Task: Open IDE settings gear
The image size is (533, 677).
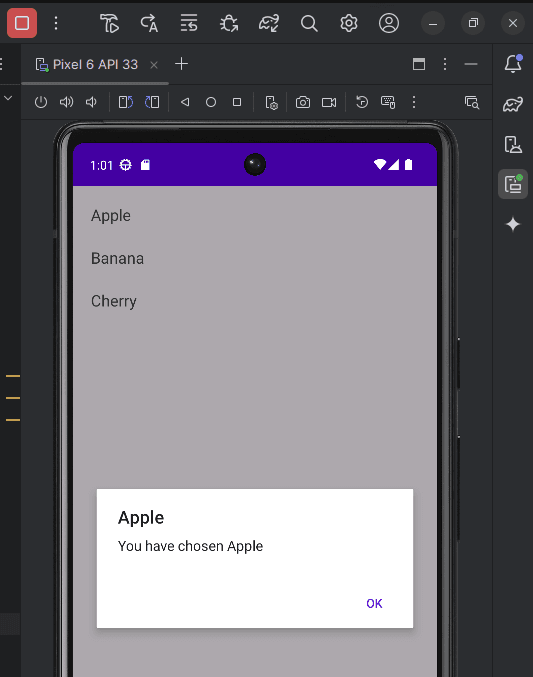Action: (x=349, y=23)
